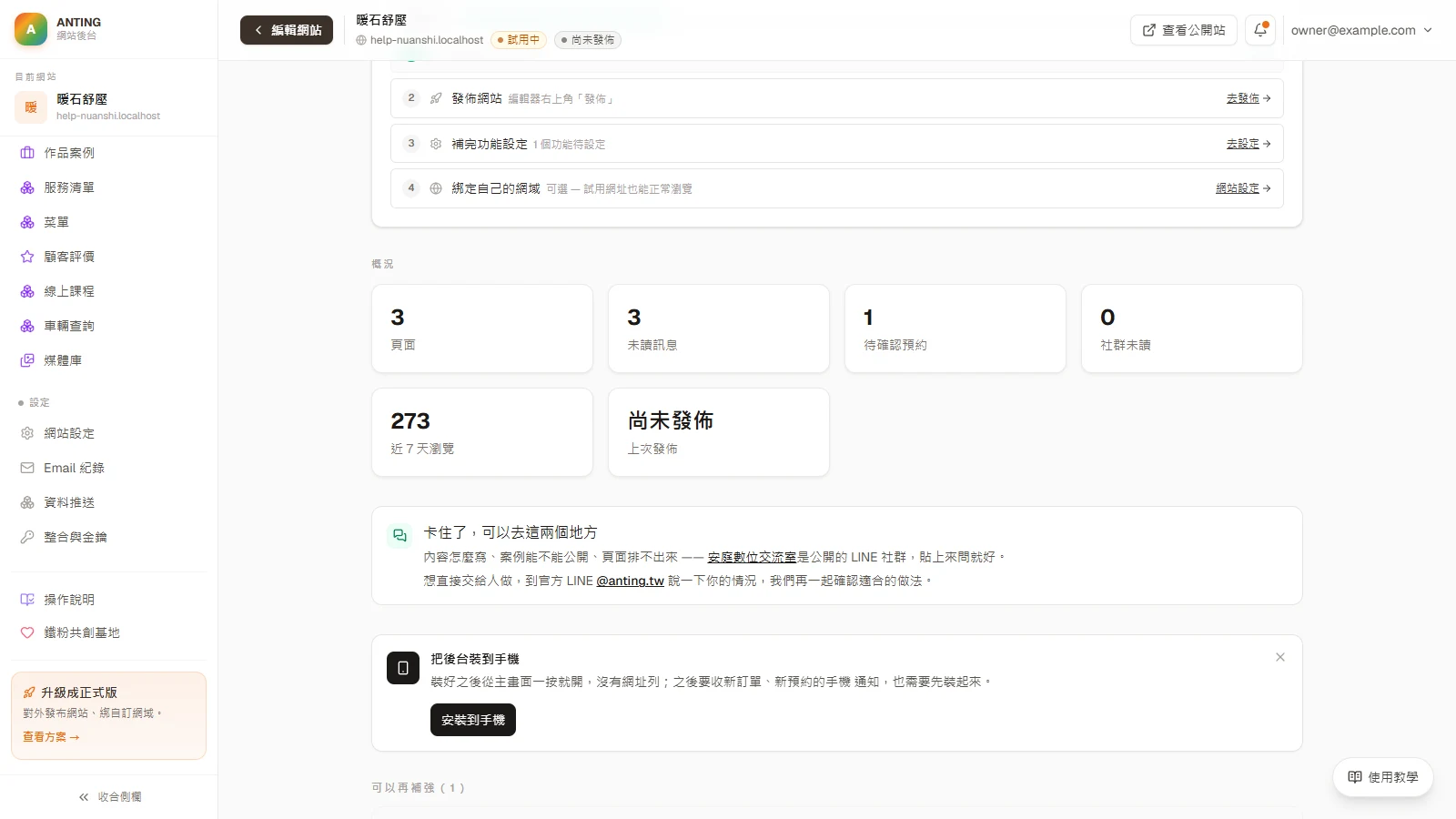The height and width of the screenshot is (819, 1456).
Task: Open the notifications bell icon
Action: (x=1260, y=30)
